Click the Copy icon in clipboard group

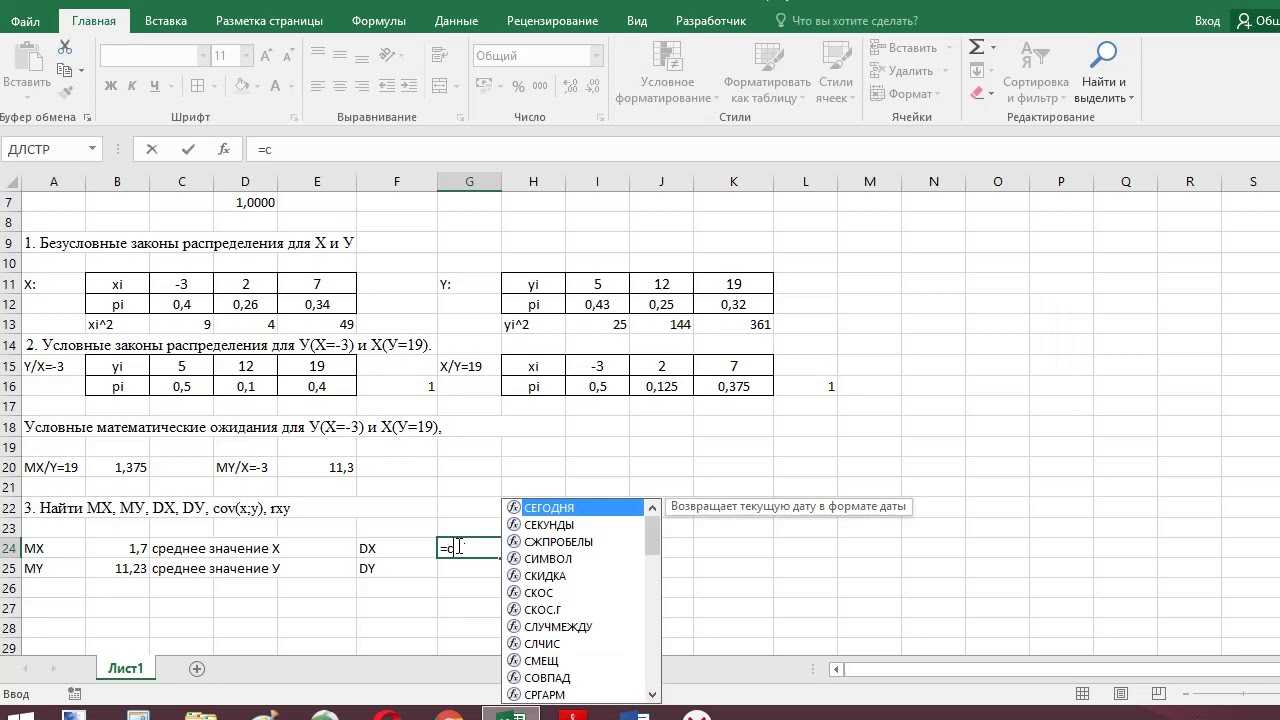[65, 70]
